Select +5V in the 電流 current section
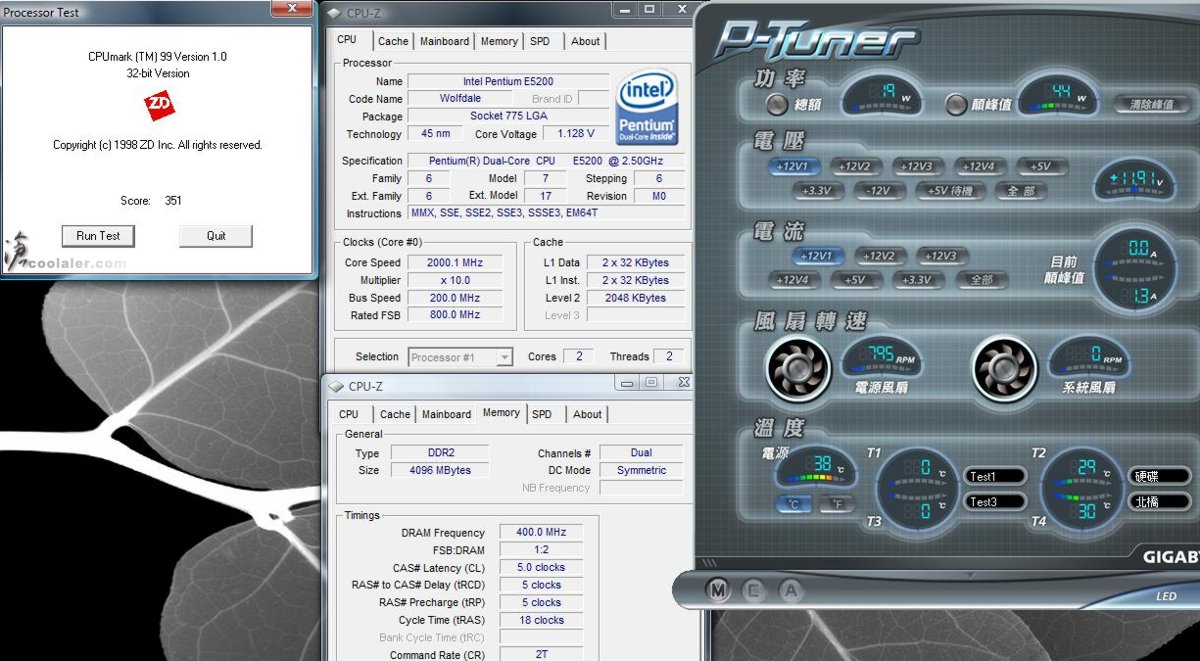 click(855, 281)
